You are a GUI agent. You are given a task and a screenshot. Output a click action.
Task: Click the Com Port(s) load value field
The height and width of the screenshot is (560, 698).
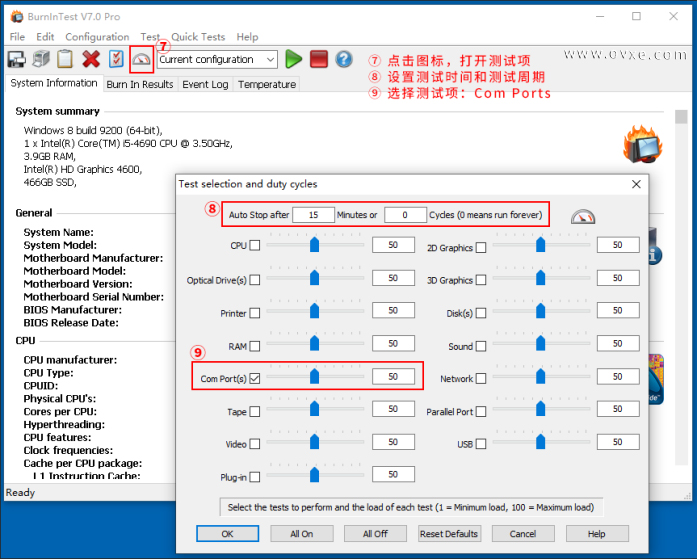pyautogui.click(x=393, y=377)
